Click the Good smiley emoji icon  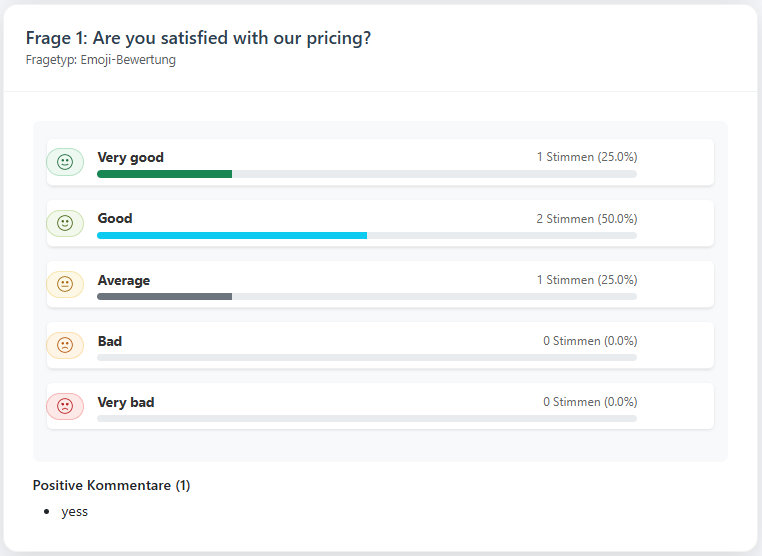65,223
